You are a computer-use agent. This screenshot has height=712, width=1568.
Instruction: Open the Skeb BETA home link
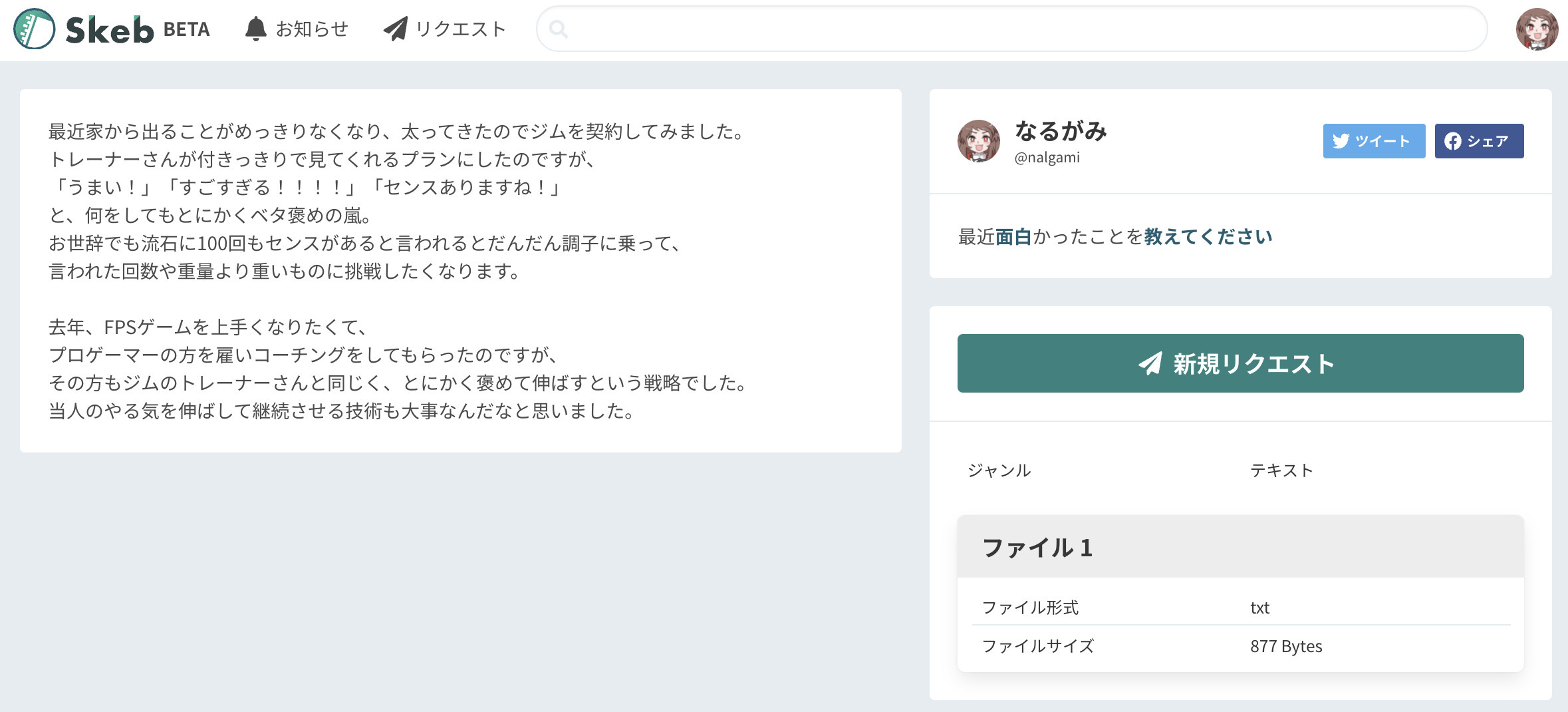pos(112,29)
